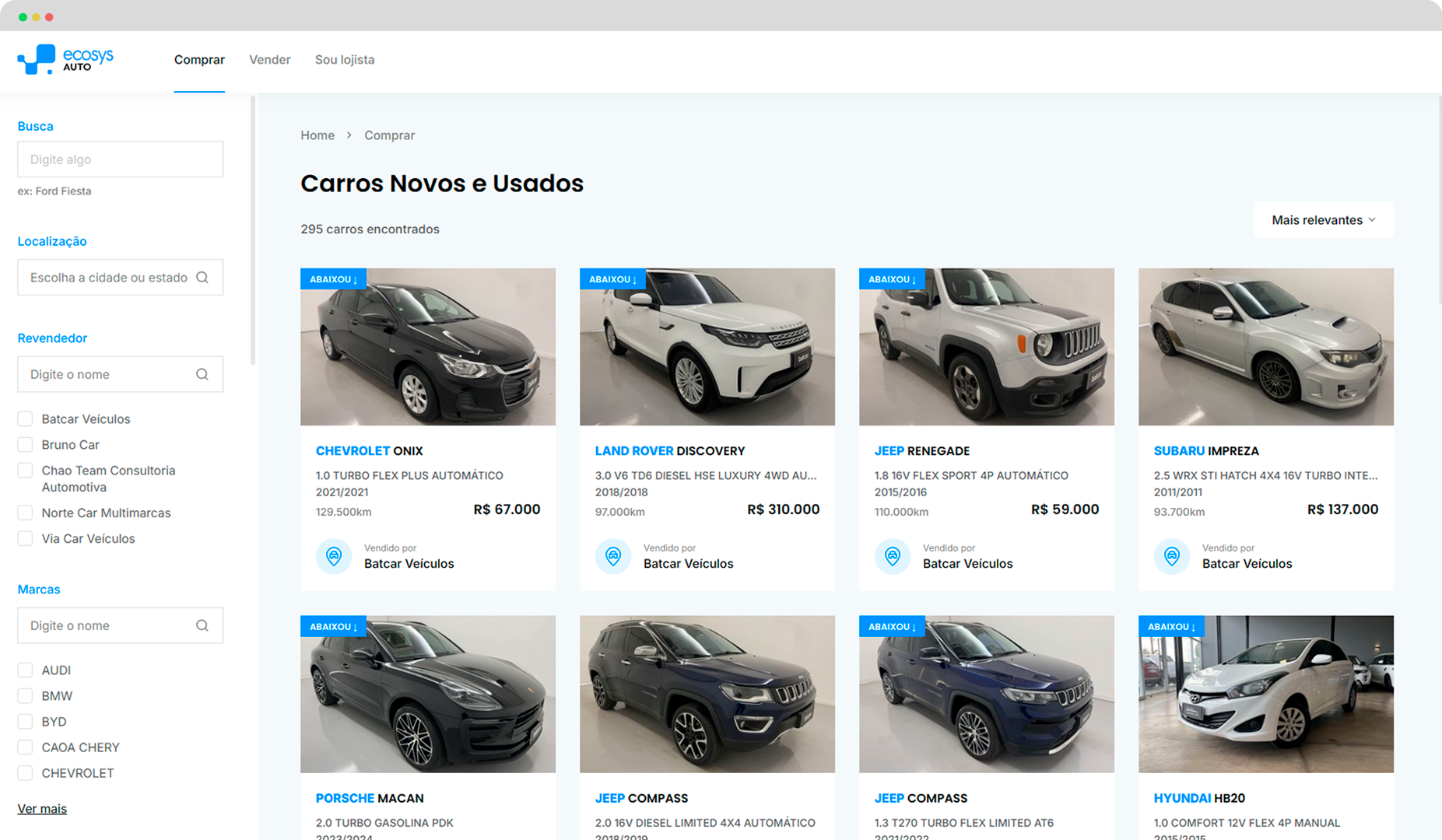Click the Abaixou badge on Jeep Compass 1.3 T270 card

(892, 626)
